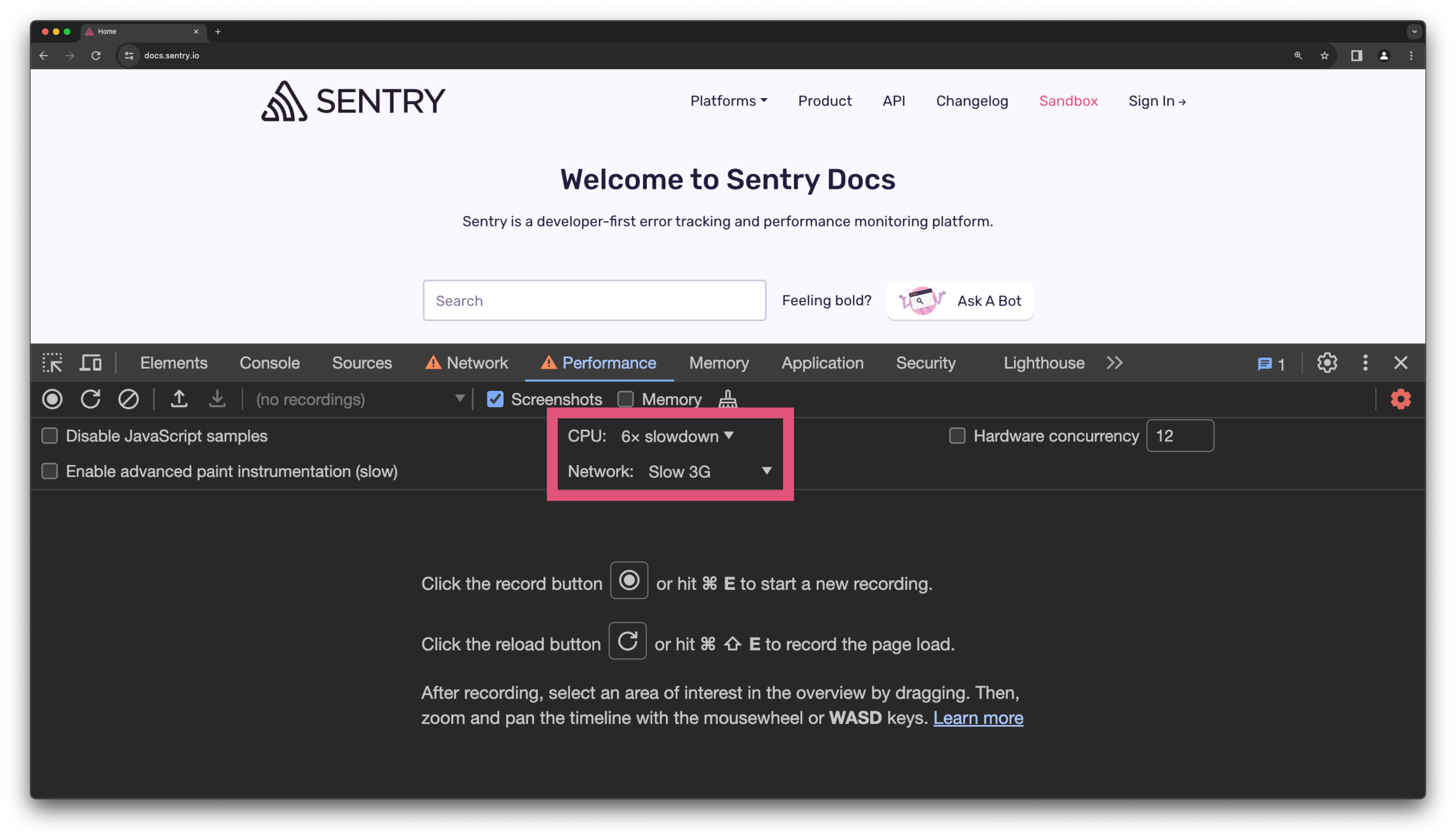Reload the page with browser refresh icon
The image size is (1456, 839).
[96, 55]
